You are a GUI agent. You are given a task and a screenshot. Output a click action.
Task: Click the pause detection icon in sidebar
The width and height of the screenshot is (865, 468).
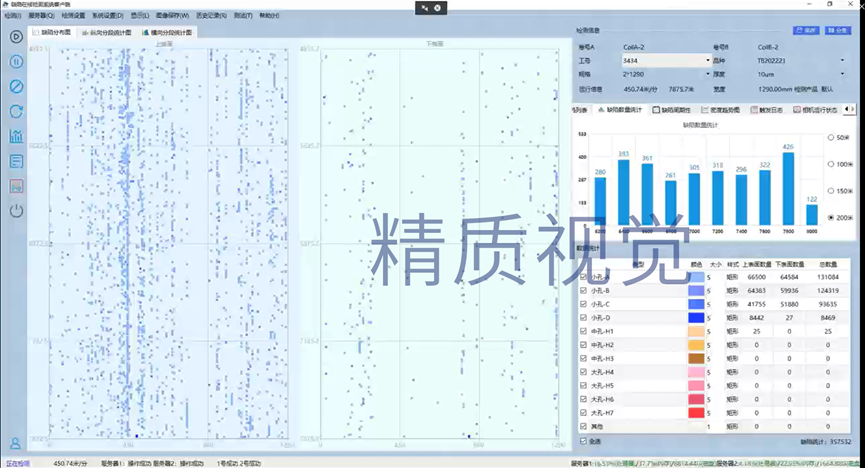16,61
